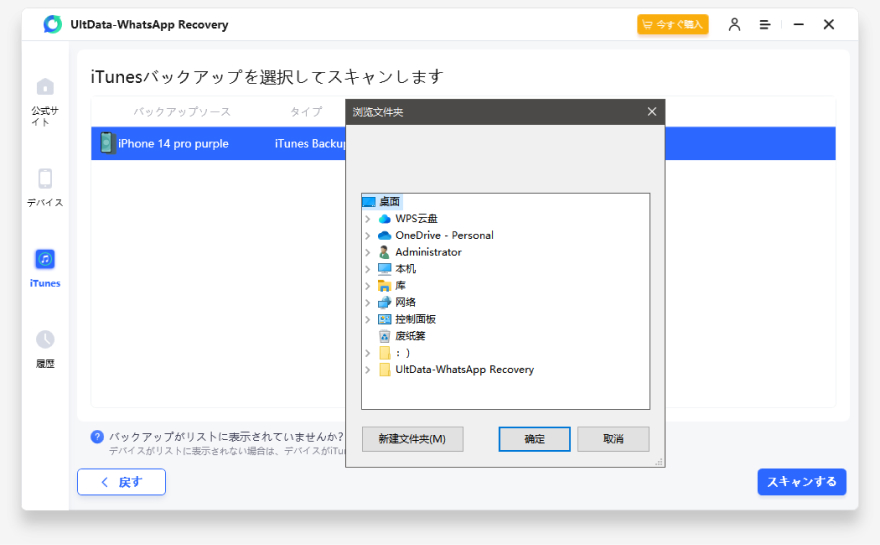Click the スキャンする scan button
Screen dimensions: 880x545
[x=801, y=482]
